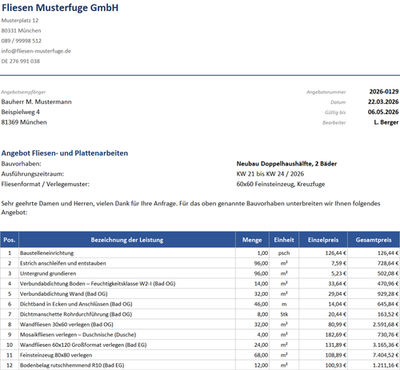Click the unit price 14,04 € for Dichtband

click(323, 304)
